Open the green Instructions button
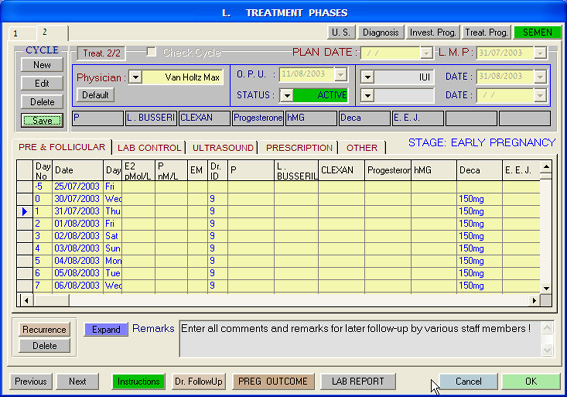Viewport: 567px width, 397px height. [x=138, y=381]
